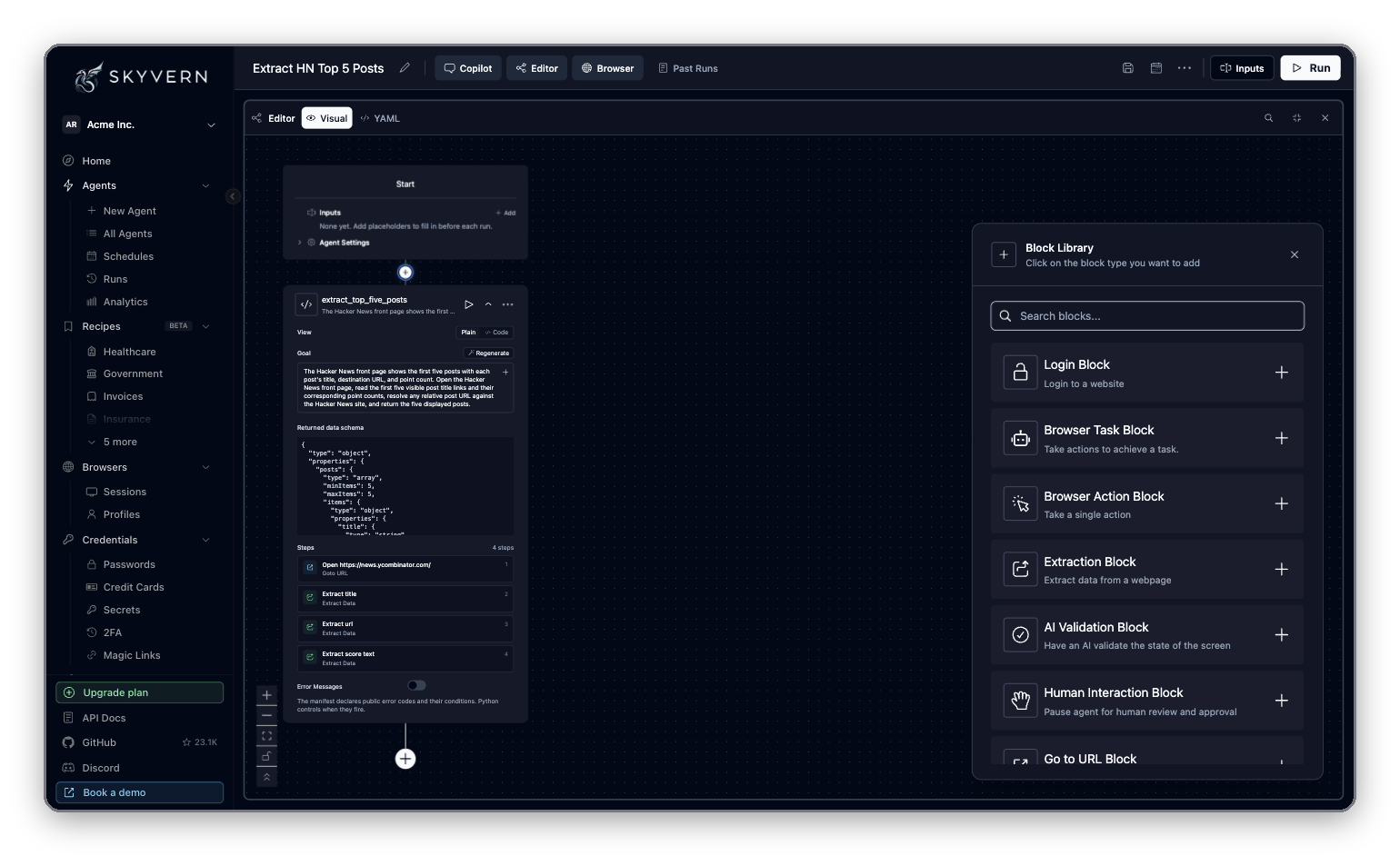Image resolution: width=1400 pixels, height=856 pixels.
Task: Zoom out on the canvas
Action: click(266, 715)
